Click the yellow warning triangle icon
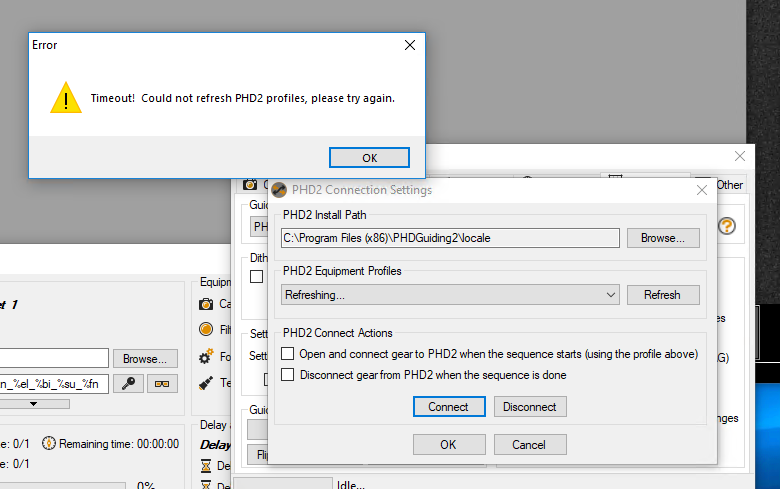Viewport: 780px width, 489px height. (66, 98)
